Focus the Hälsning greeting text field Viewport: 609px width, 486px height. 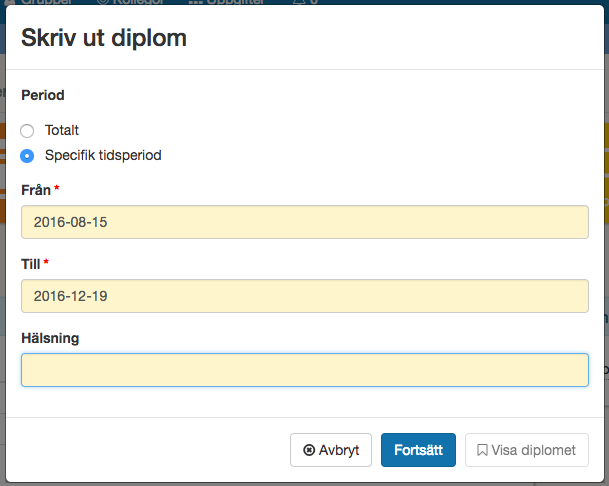305,370
